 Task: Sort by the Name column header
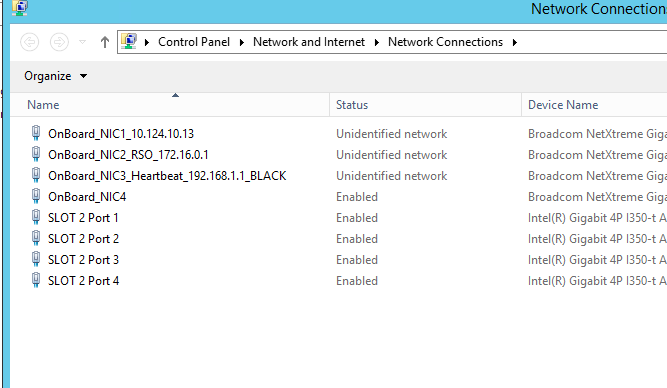pos(170,105)
